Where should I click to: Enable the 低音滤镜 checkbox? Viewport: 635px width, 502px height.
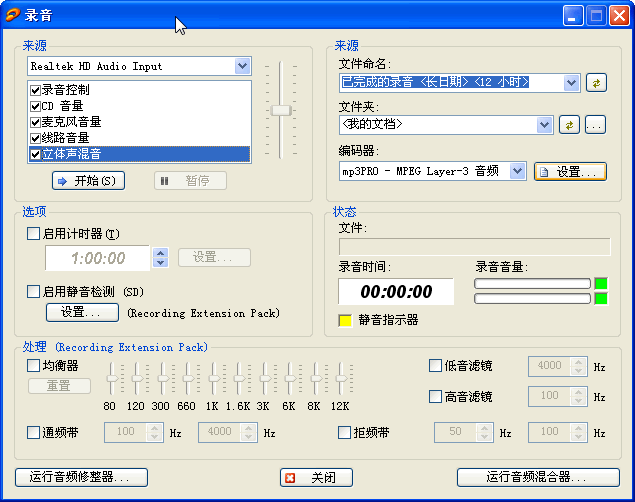(x=435, y=366)
